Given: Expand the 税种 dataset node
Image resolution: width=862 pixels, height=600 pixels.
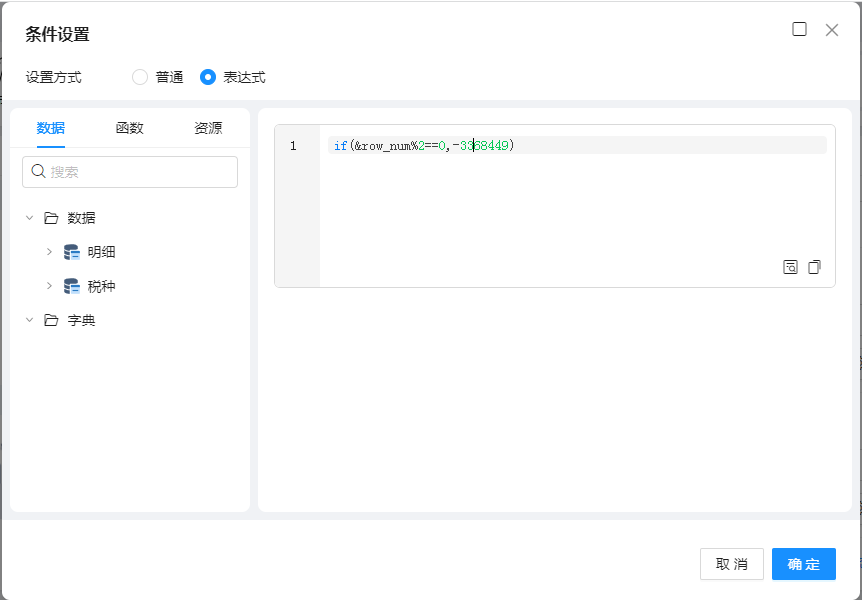Looking at the screenshot, I should pyautogui.click(x=49, y=286).
